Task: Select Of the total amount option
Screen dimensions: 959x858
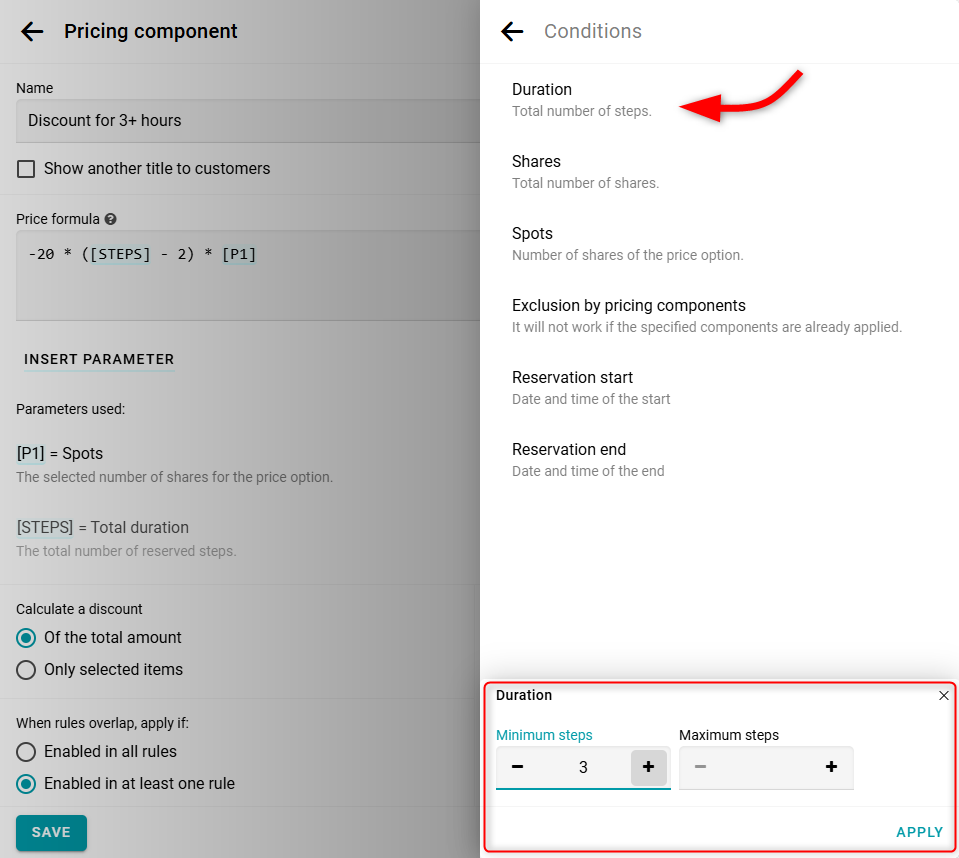Action: tap(26, 638)
